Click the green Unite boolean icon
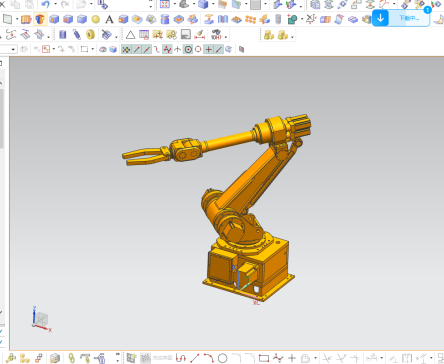This screenshot has height=364, width=444. click(x=292, y=19)
